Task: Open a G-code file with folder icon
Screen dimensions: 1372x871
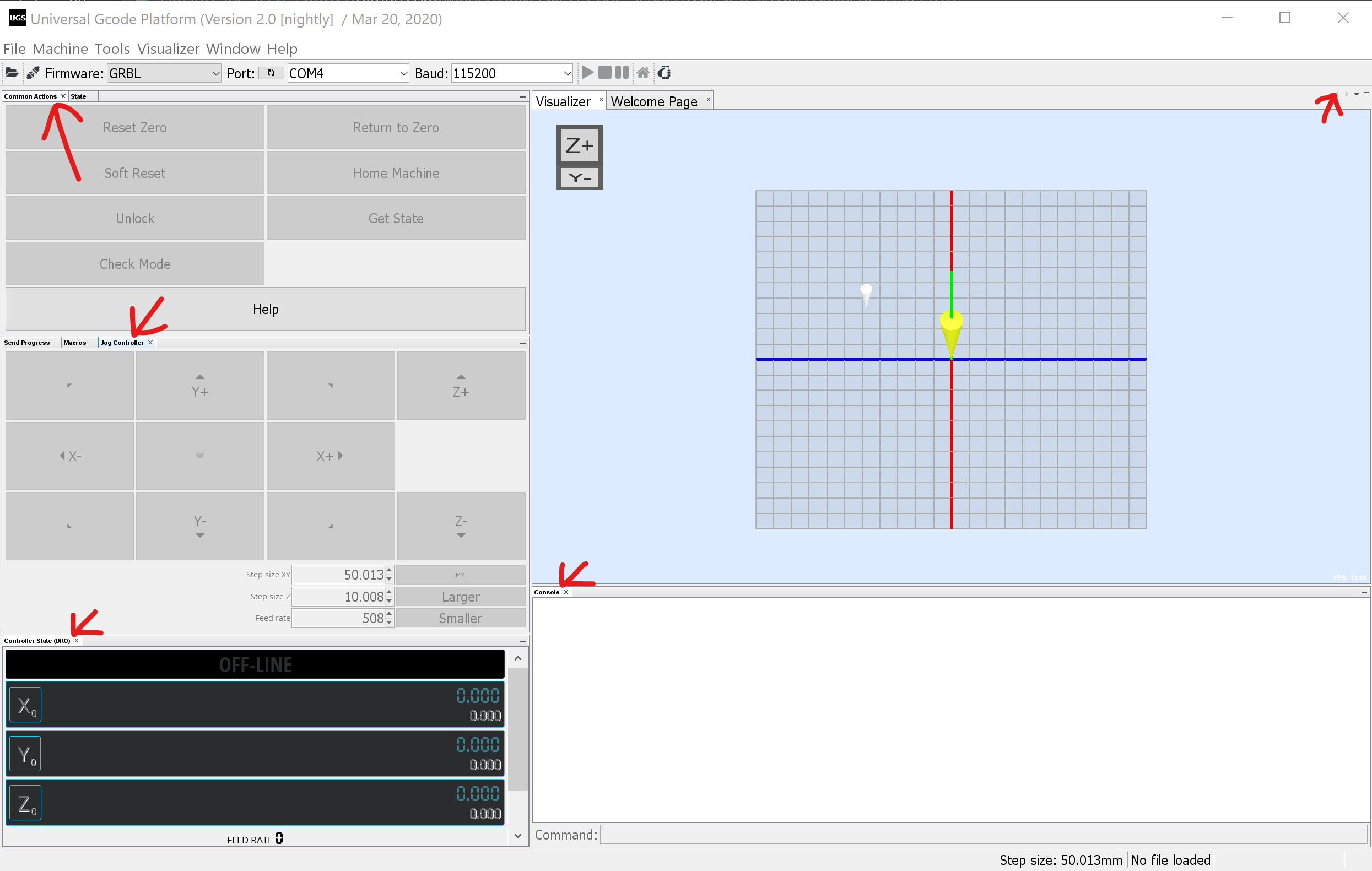Action: (12, 73)
